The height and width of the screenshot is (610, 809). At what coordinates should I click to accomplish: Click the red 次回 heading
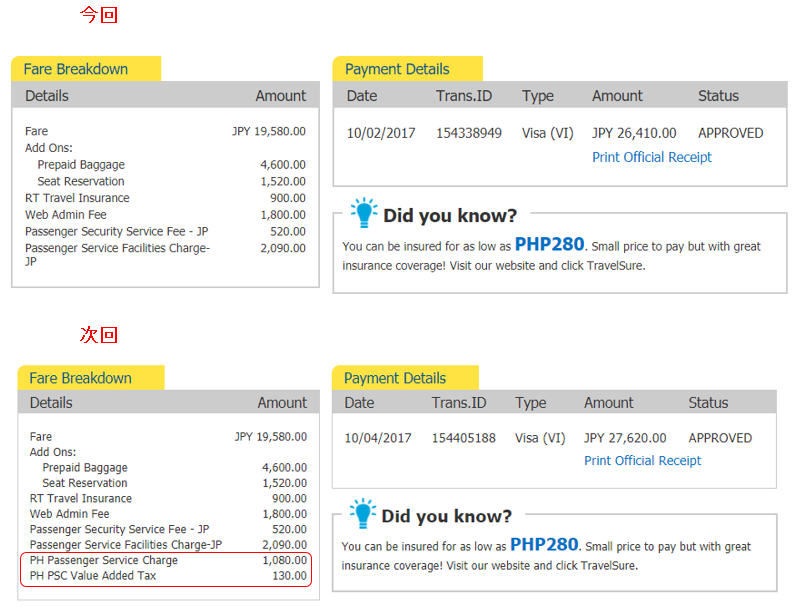point(99,334)
